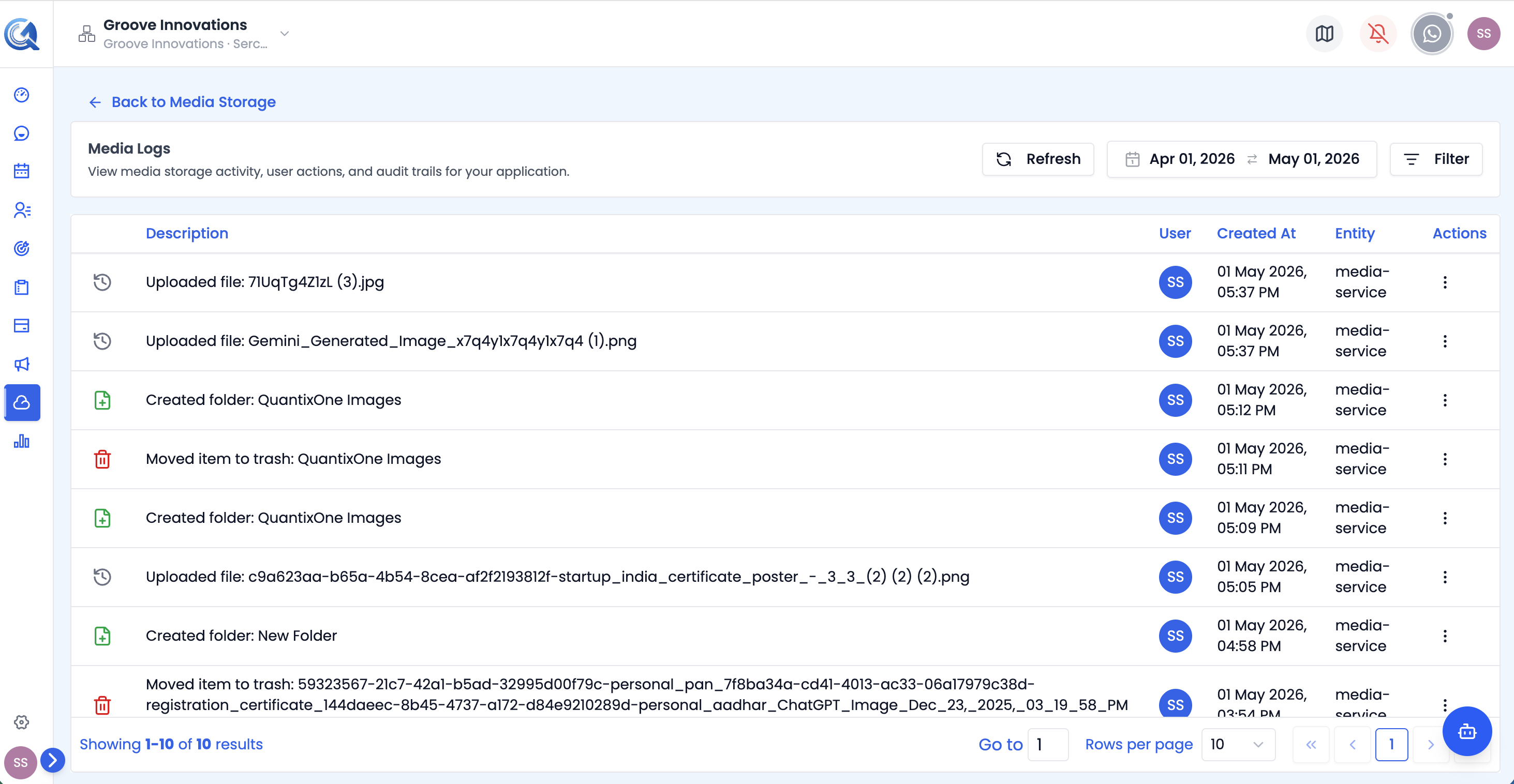
Task: Click the muted notifications bell icon
Action: (x=1377, y=34)
